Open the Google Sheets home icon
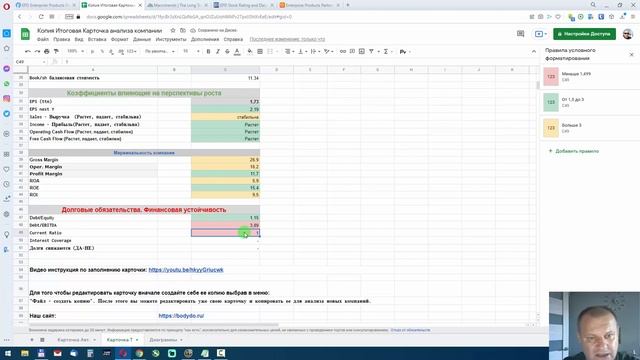 (x=25, y=34)
